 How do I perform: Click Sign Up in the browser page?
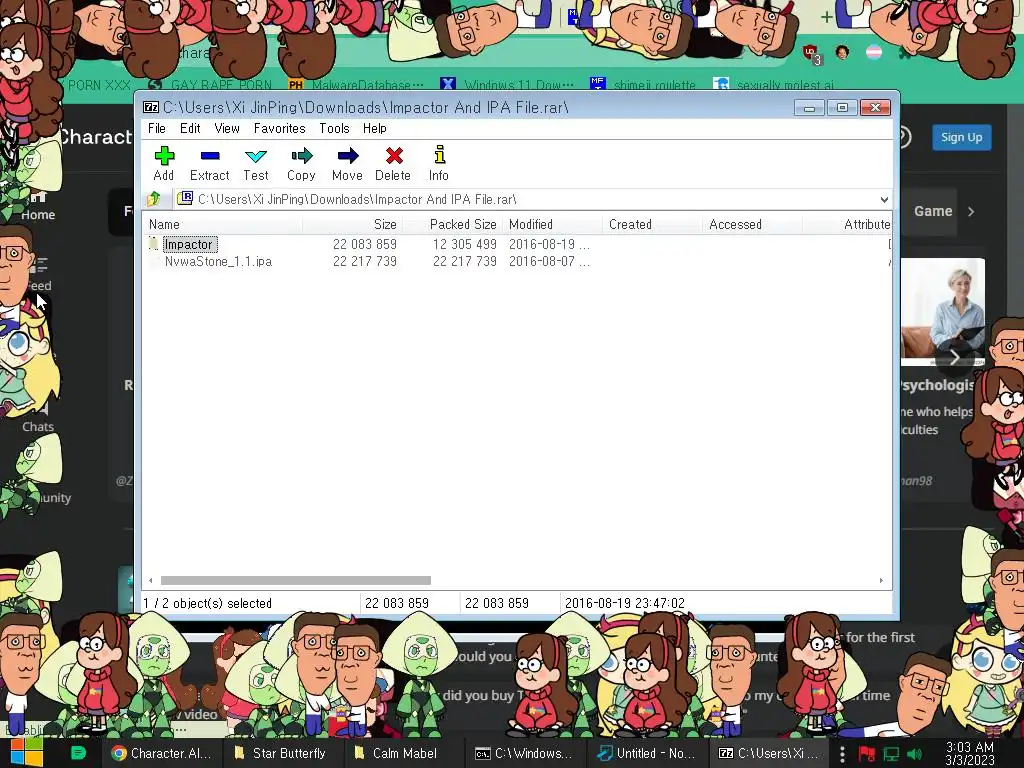[961, 137]
